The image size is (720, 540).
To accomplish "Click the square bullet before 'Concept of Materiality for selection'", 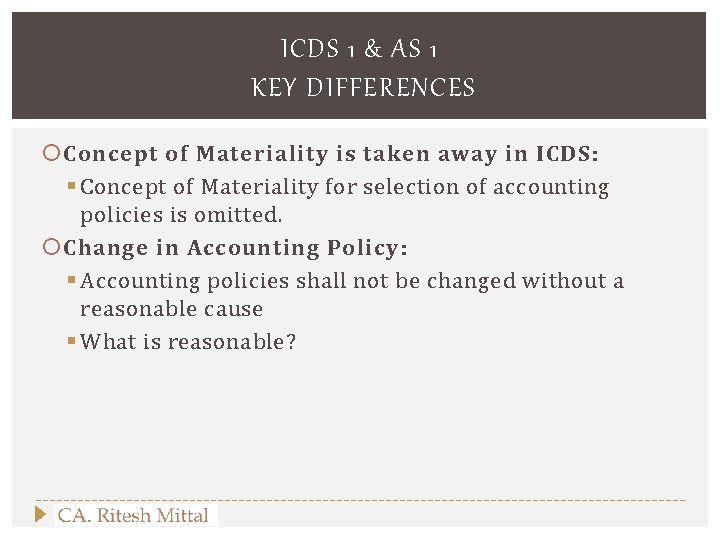I will [x=72, y=187].
